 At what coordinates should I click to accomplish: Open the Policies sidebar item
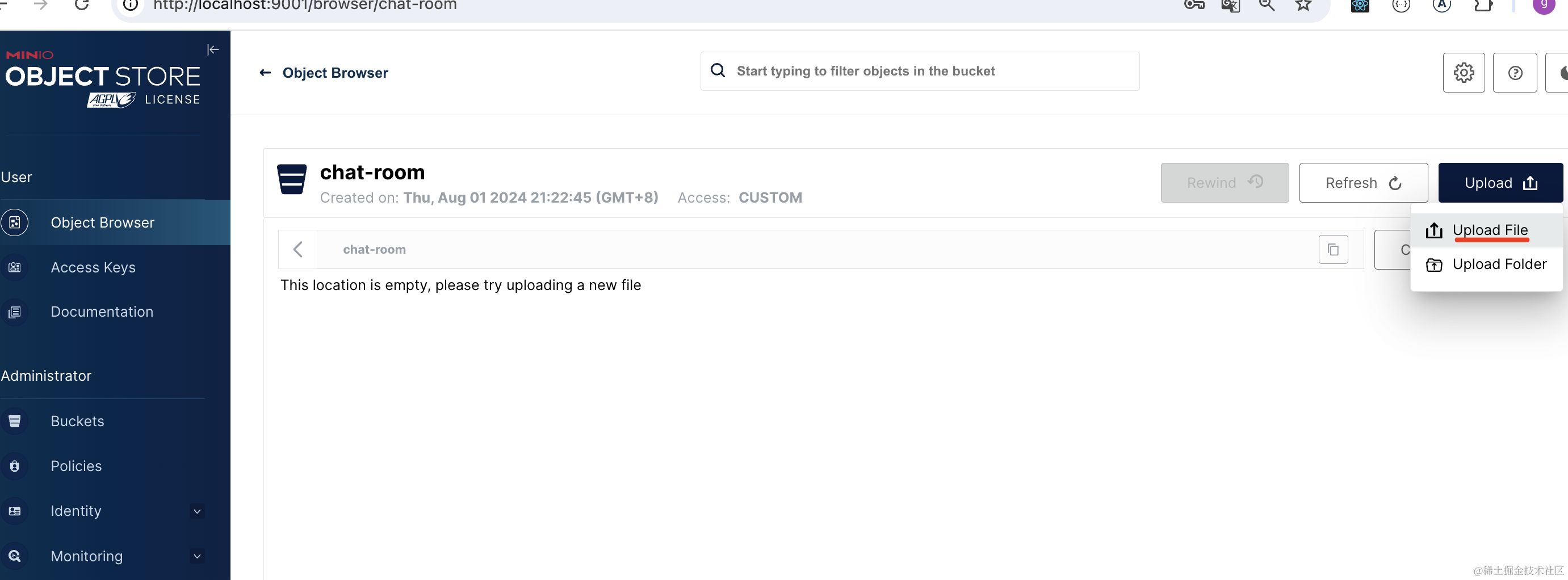76,466
